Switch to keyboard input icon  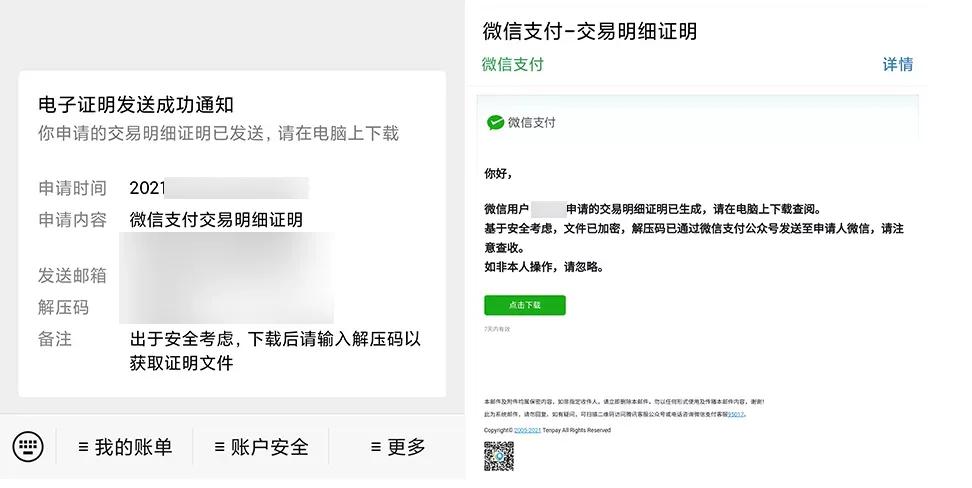point(28,446)
